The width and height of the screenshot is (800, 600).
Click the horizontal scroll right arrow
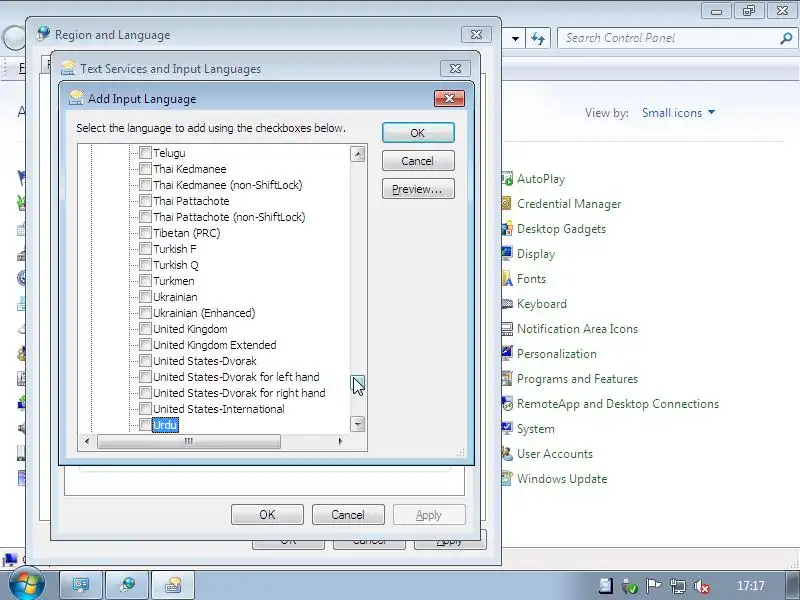340,441
